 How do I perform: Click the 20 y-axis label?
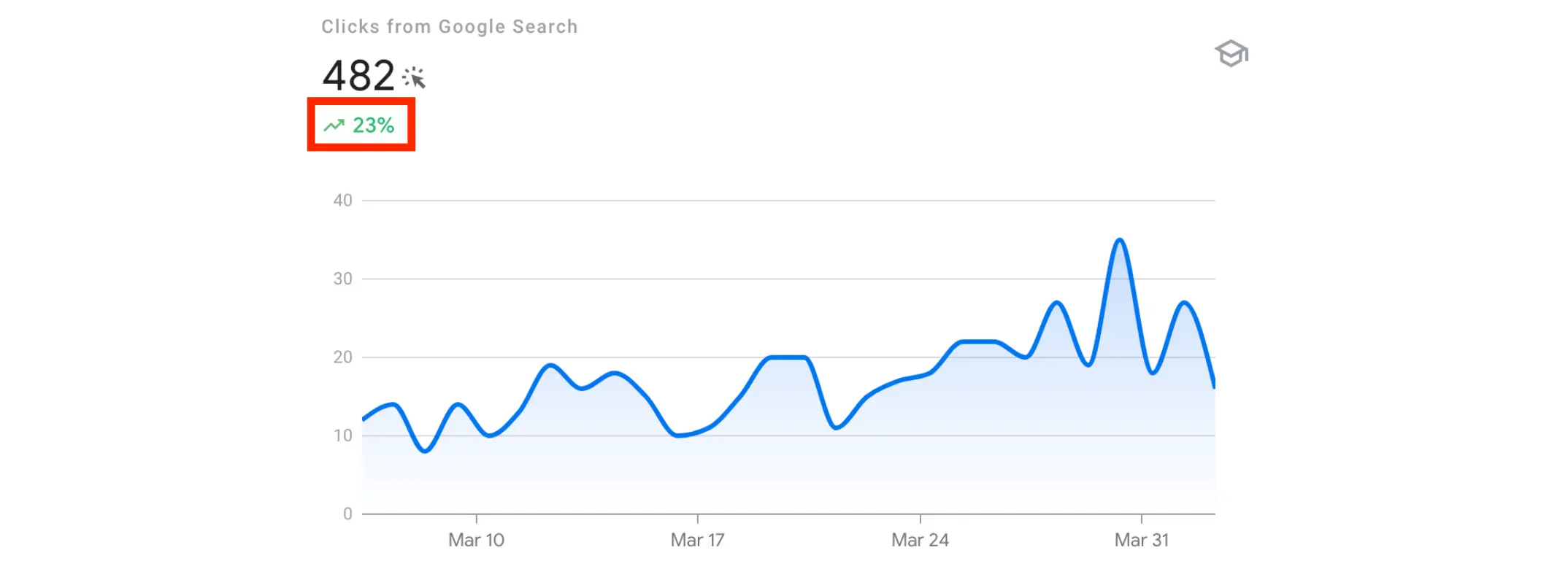point(342,357)
